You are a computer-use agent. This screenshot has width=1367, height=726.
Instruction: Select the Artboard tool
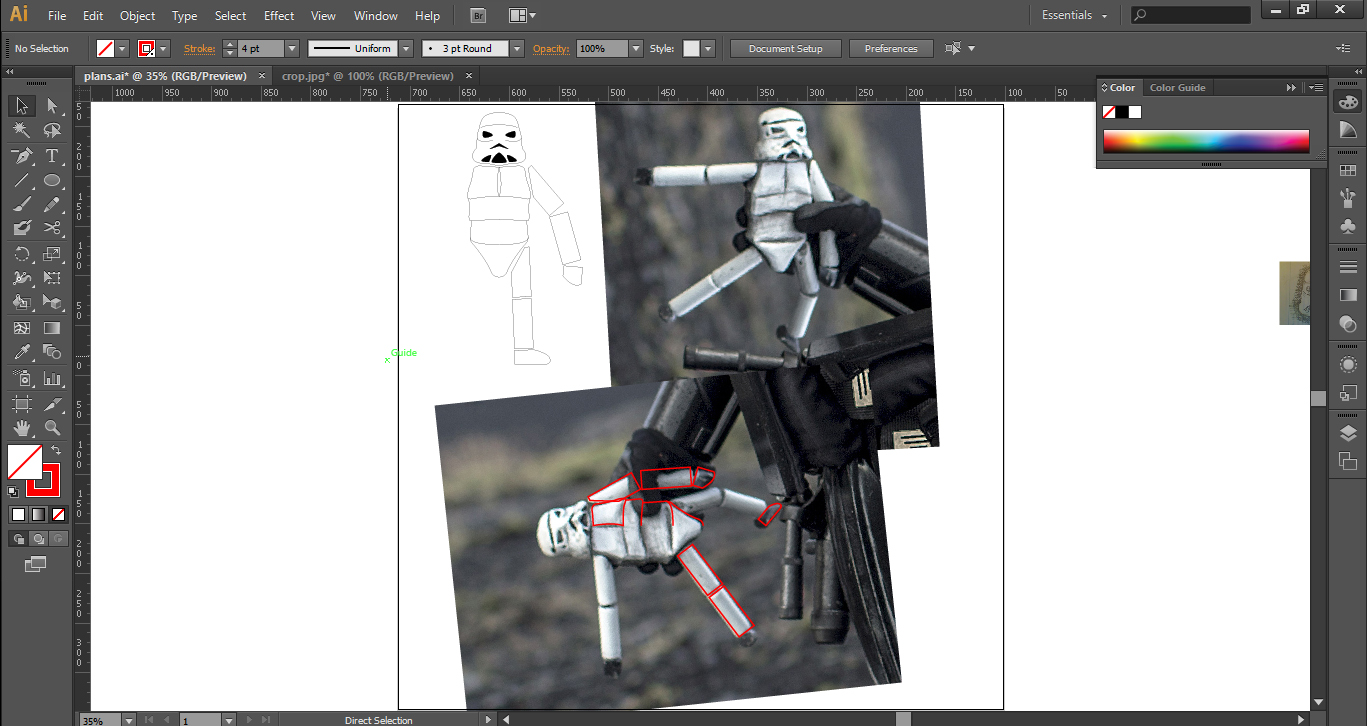21,404
